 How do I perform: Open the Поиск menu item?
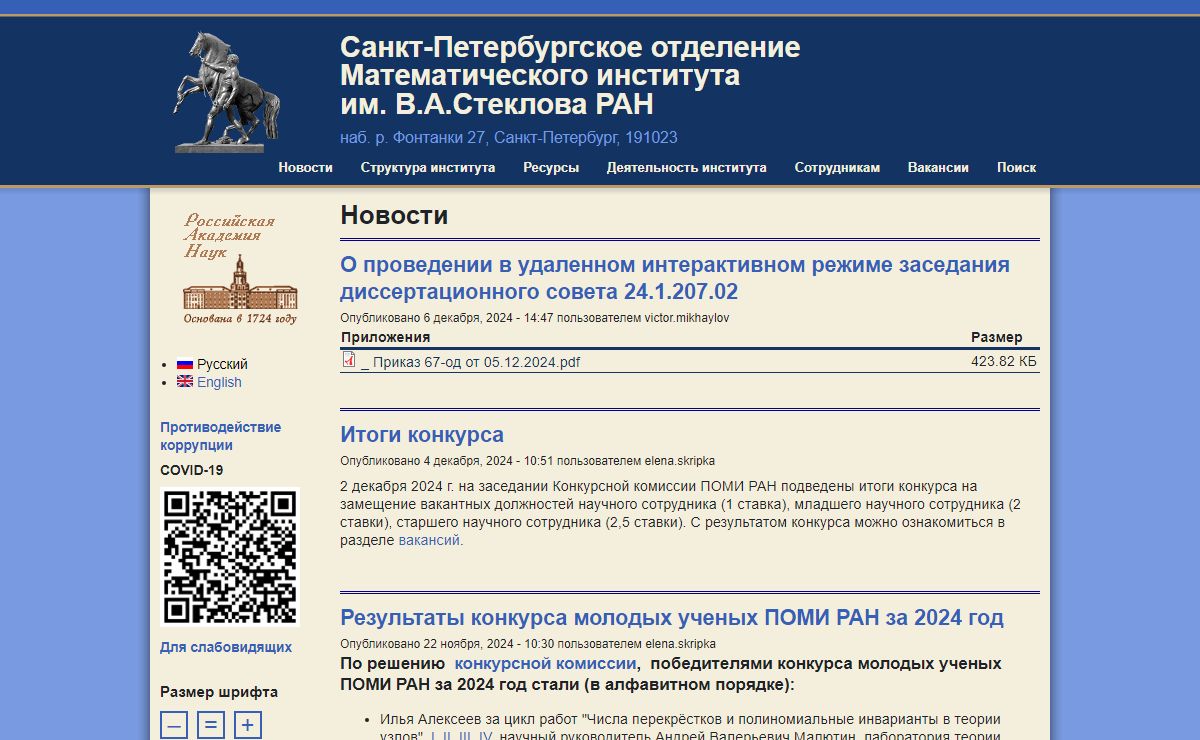pyautogui.click(x=1016, y=168)
